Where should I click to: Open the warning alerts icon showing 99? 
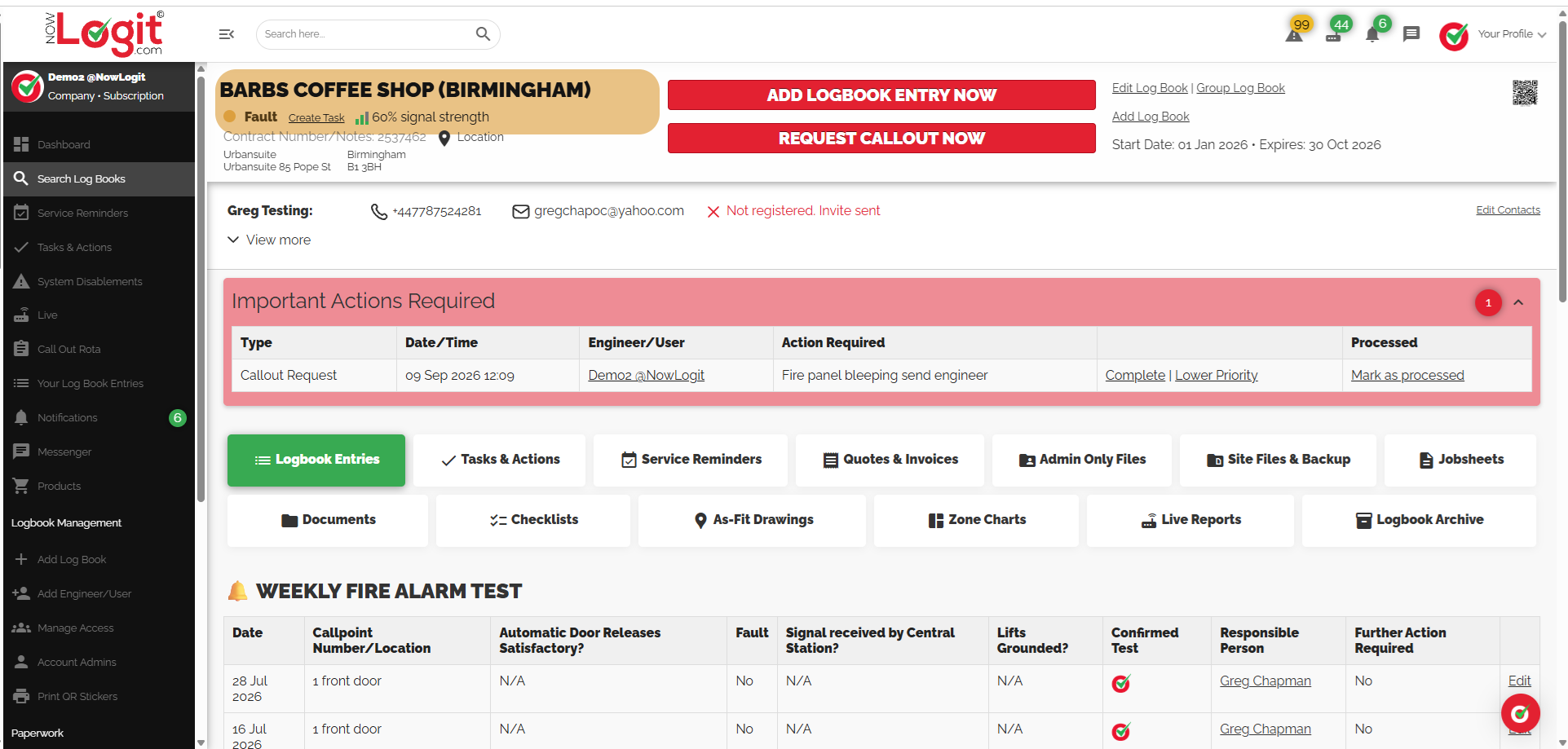pyautogui.click(x=1295, y=33)
